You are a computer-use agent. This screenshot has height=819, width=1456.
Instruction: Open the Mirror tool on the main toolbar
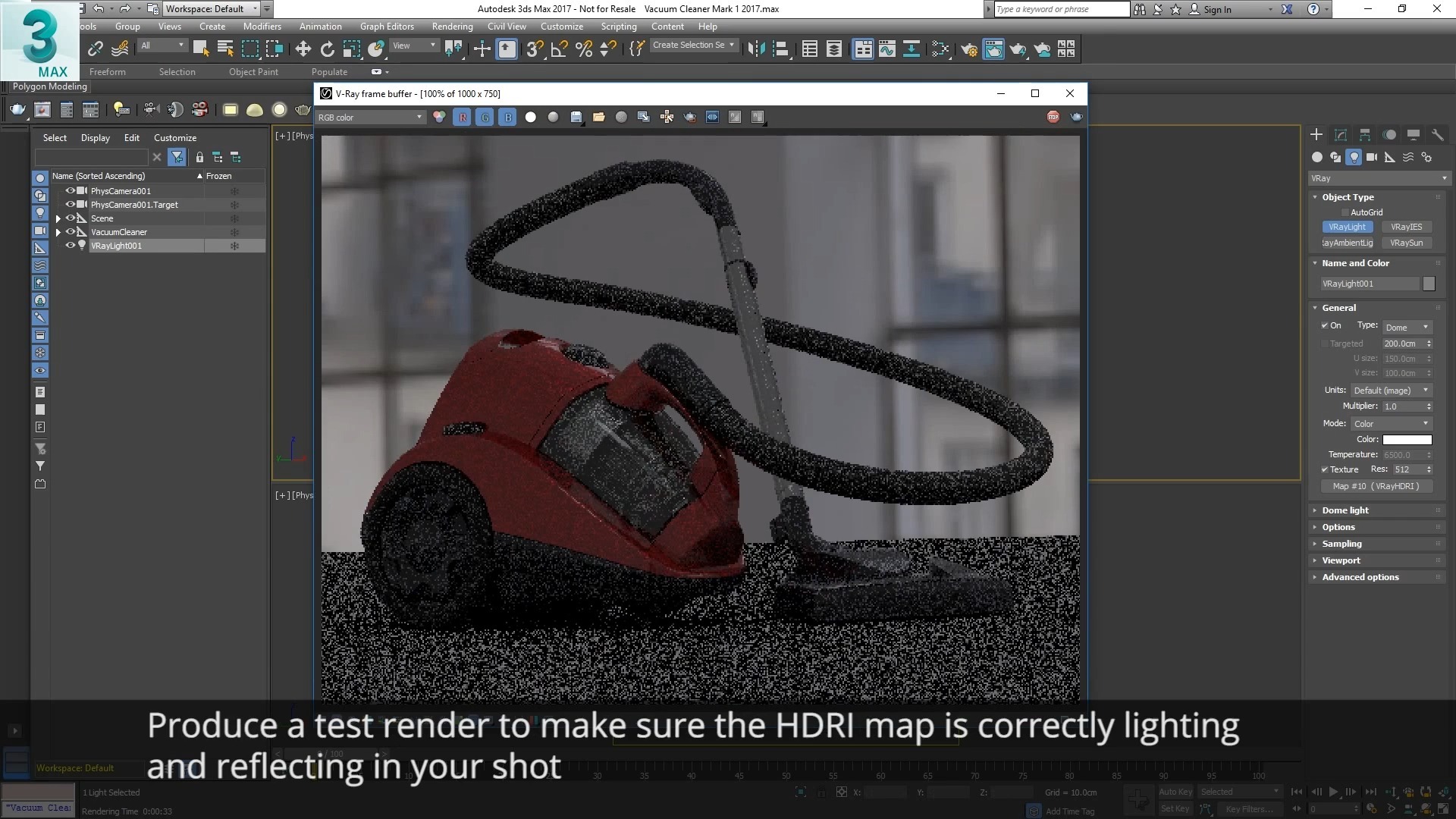click(755, 49)
